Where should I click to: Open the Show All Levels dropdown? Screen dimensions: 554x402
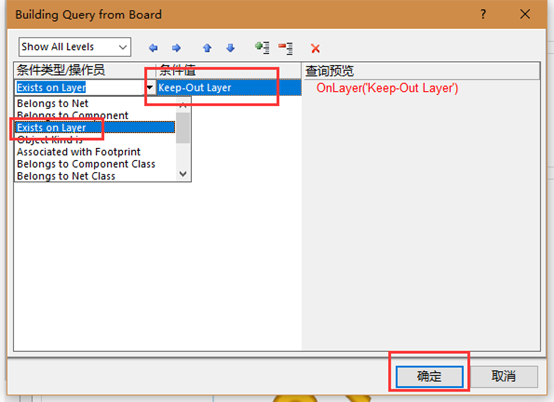(75, 47)
